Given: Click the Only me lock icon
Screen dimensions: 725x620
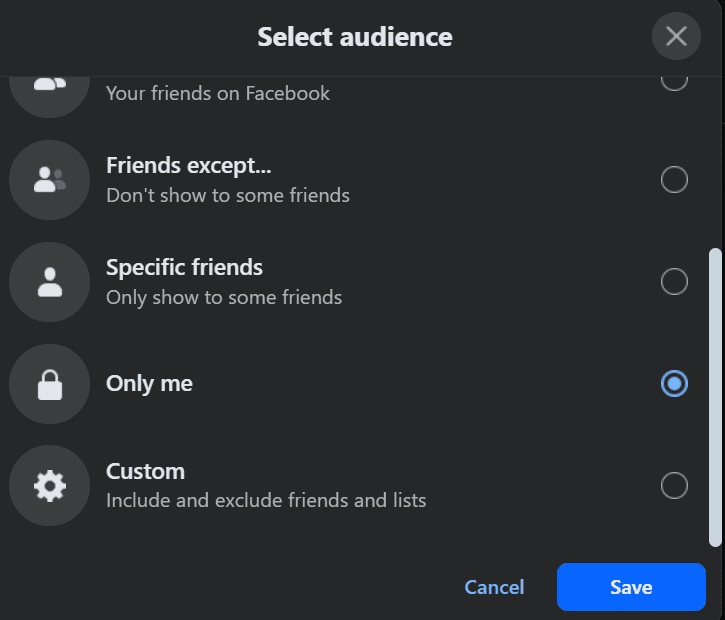Looking at the screenshot, I should point(50,384).
